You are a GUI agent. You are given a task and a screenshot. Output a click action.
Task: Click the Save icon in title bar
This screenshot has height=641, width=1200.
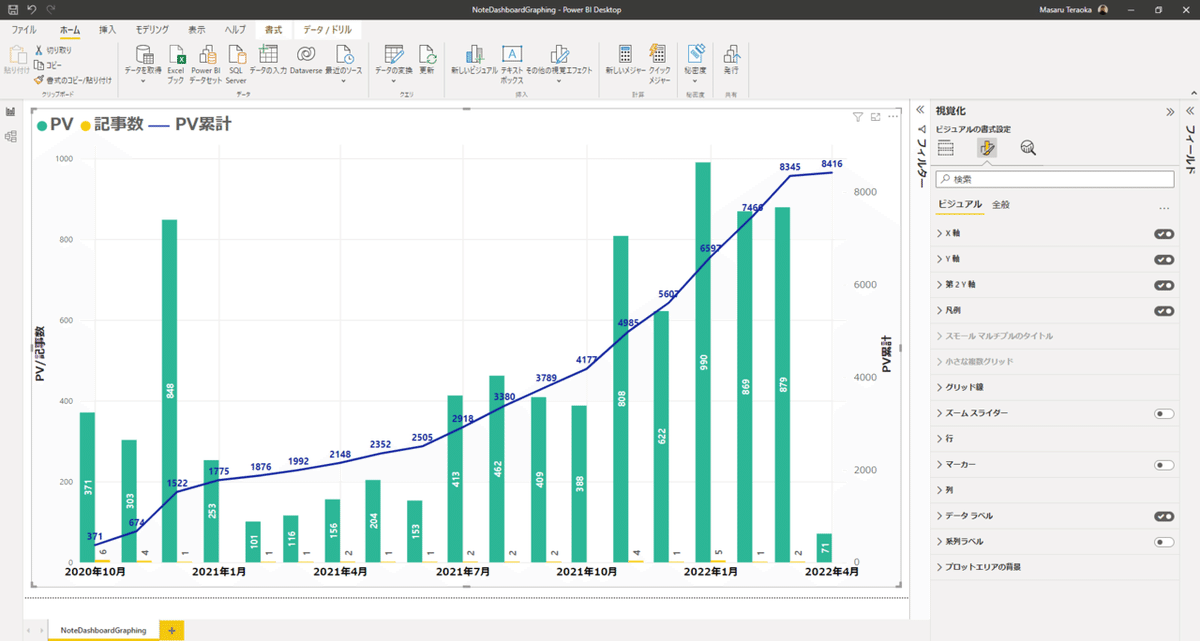(x=12, y=9)
